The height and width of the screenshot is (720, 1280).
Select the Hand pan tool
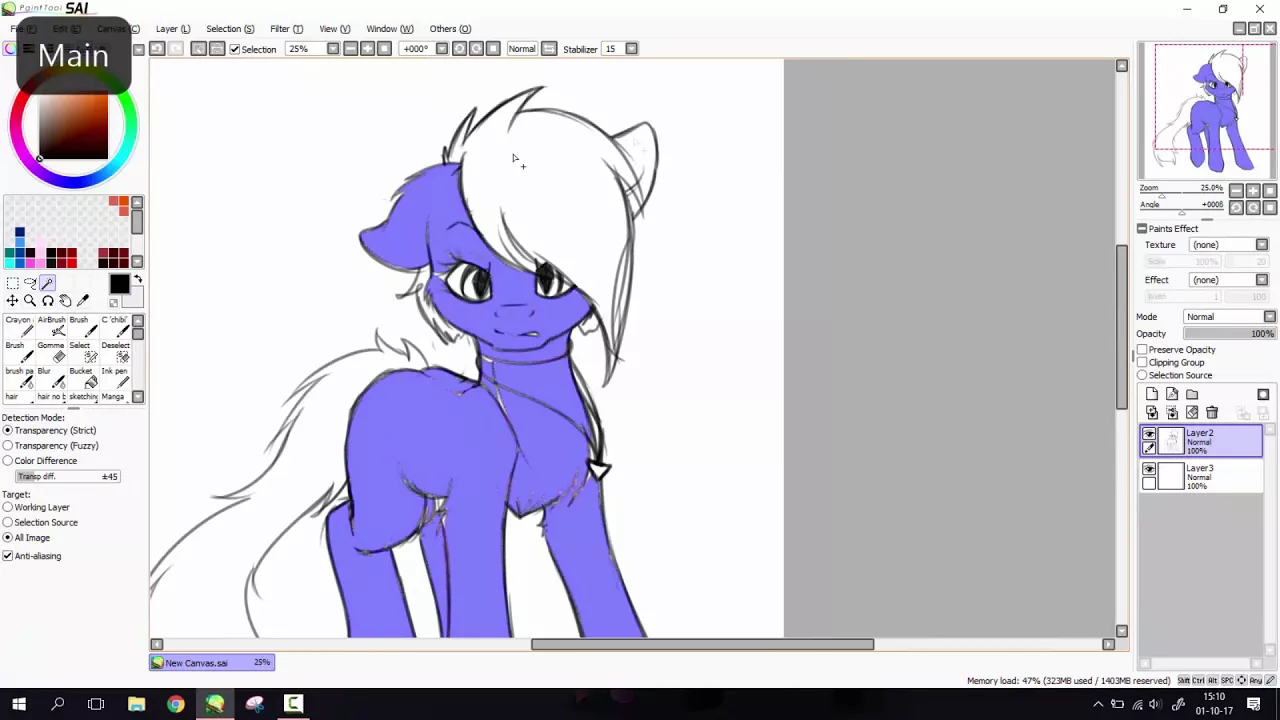65,301
